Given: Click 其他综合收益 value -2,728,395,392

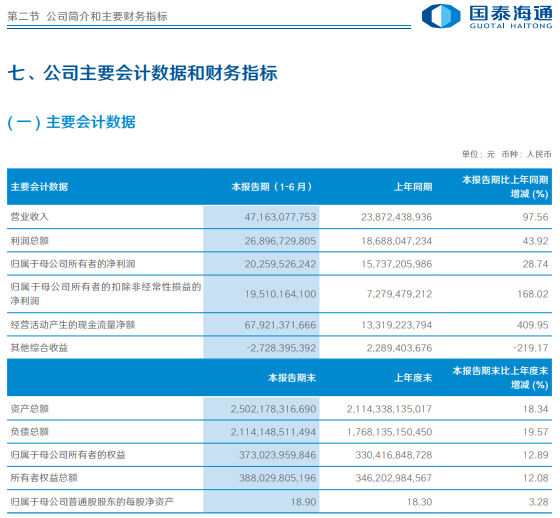Looking at the screenshot, I should coord(281,348).
